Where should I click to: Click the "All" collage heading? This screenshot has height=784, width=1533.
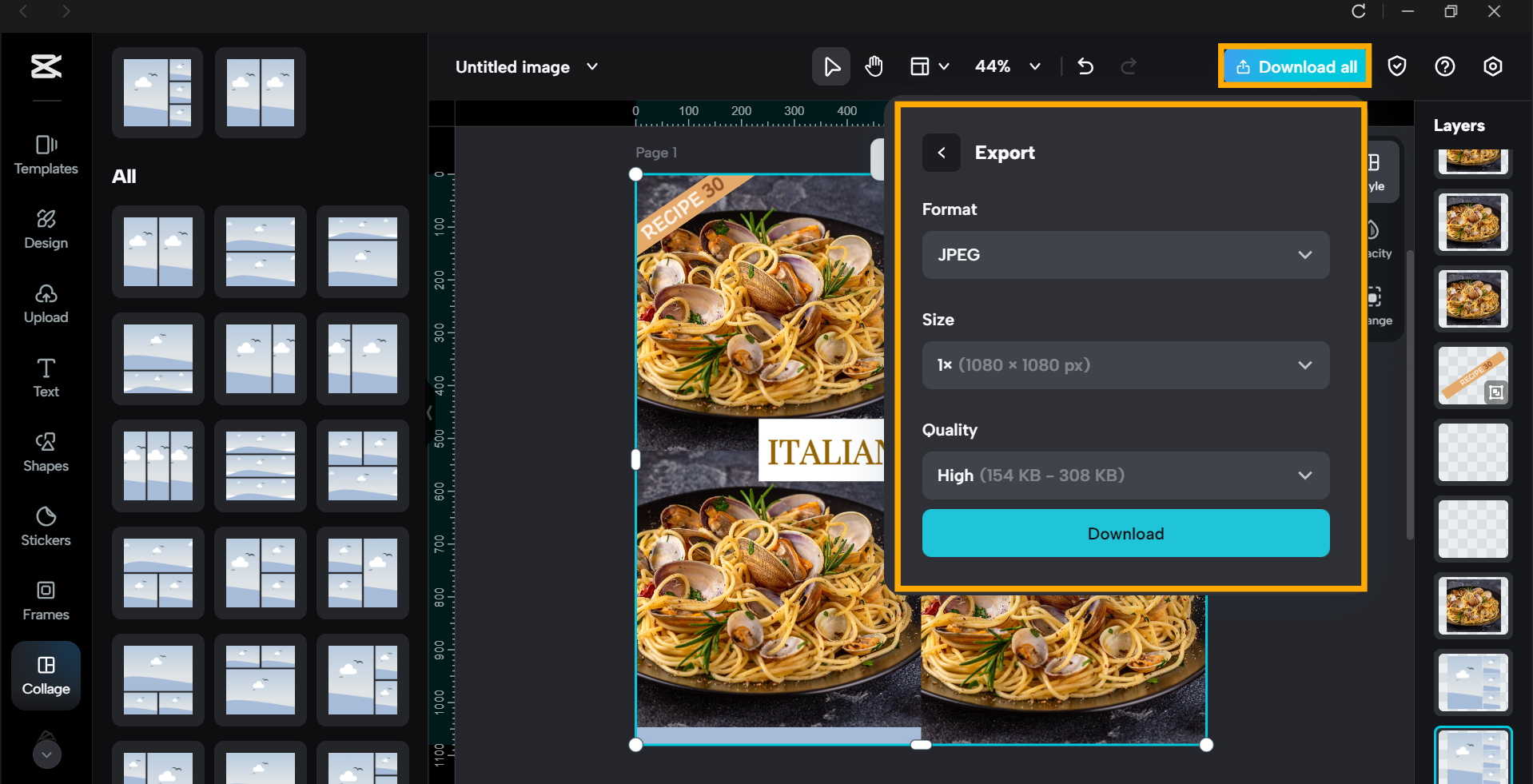(x=124, y=177)
